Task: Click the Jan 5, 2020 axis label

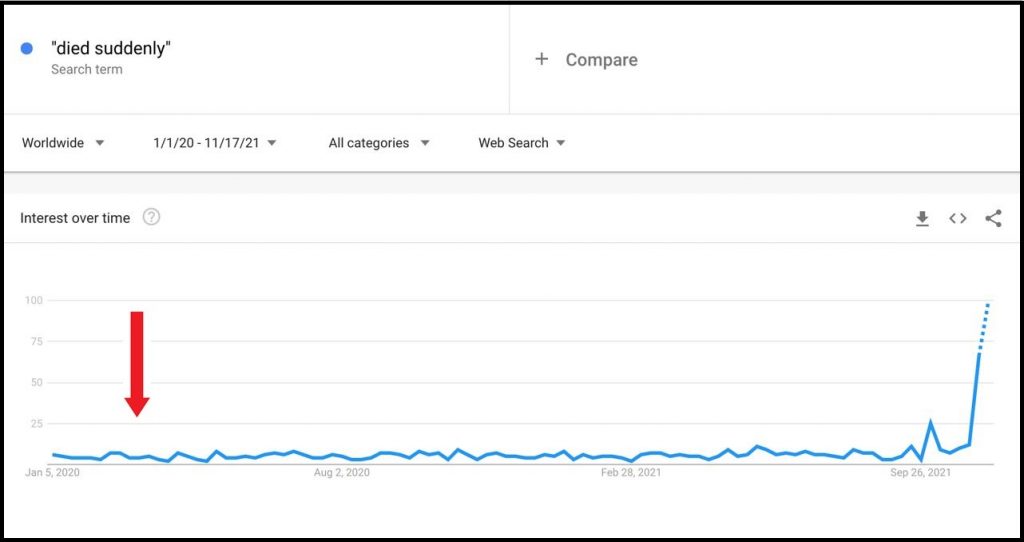Action: (x=53, y=473)
